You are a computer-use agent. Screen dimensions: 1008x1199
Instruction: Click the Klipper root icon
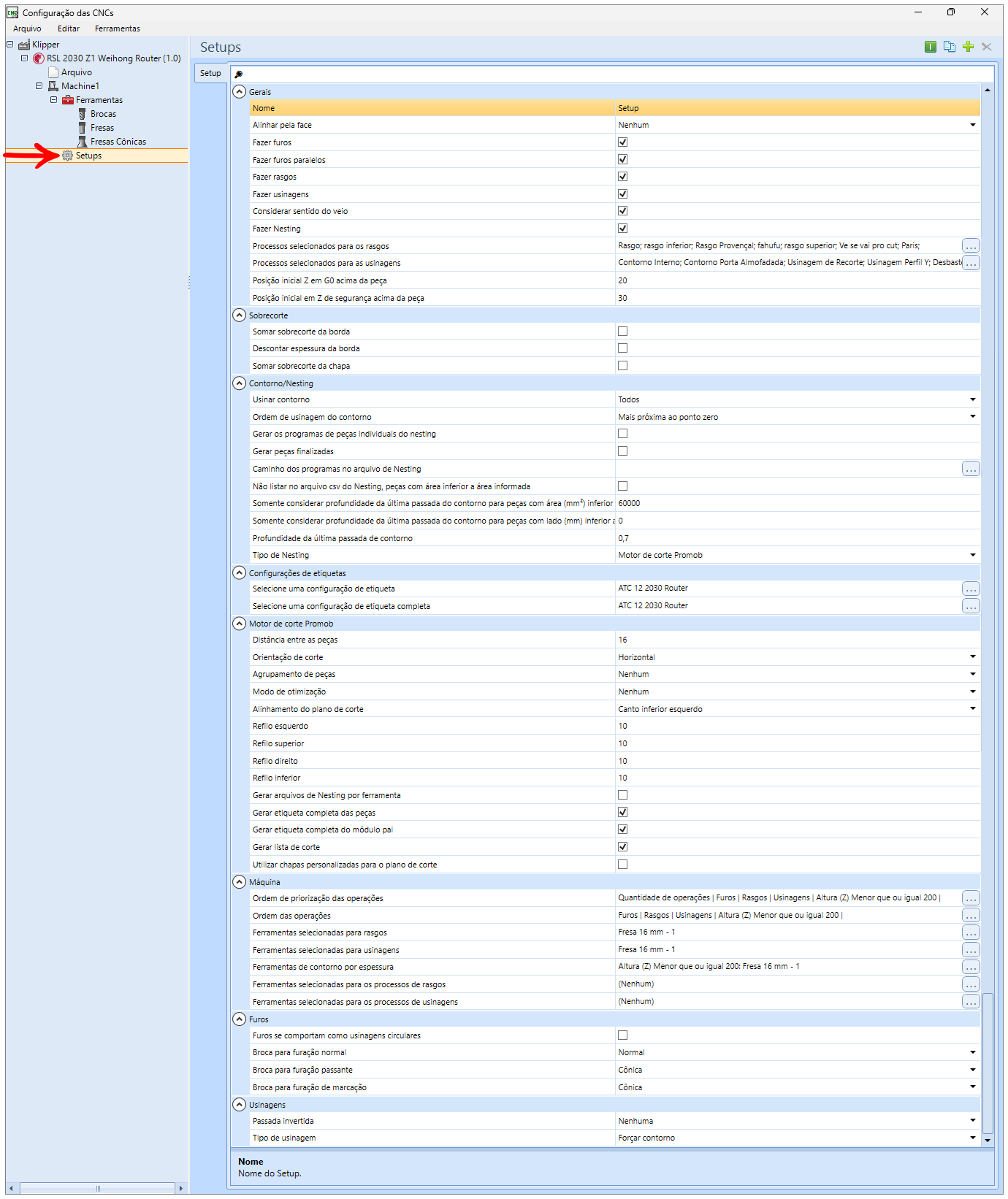coord(24,45)
